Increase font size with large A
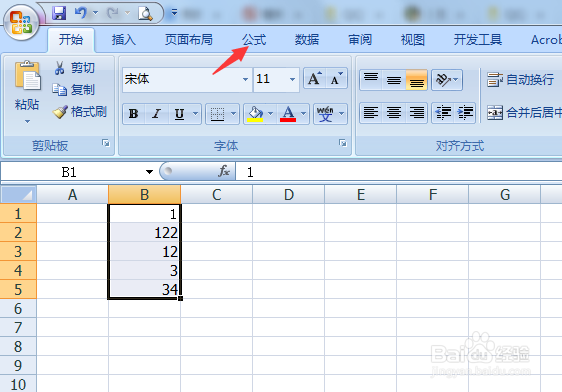 [315, 79]
